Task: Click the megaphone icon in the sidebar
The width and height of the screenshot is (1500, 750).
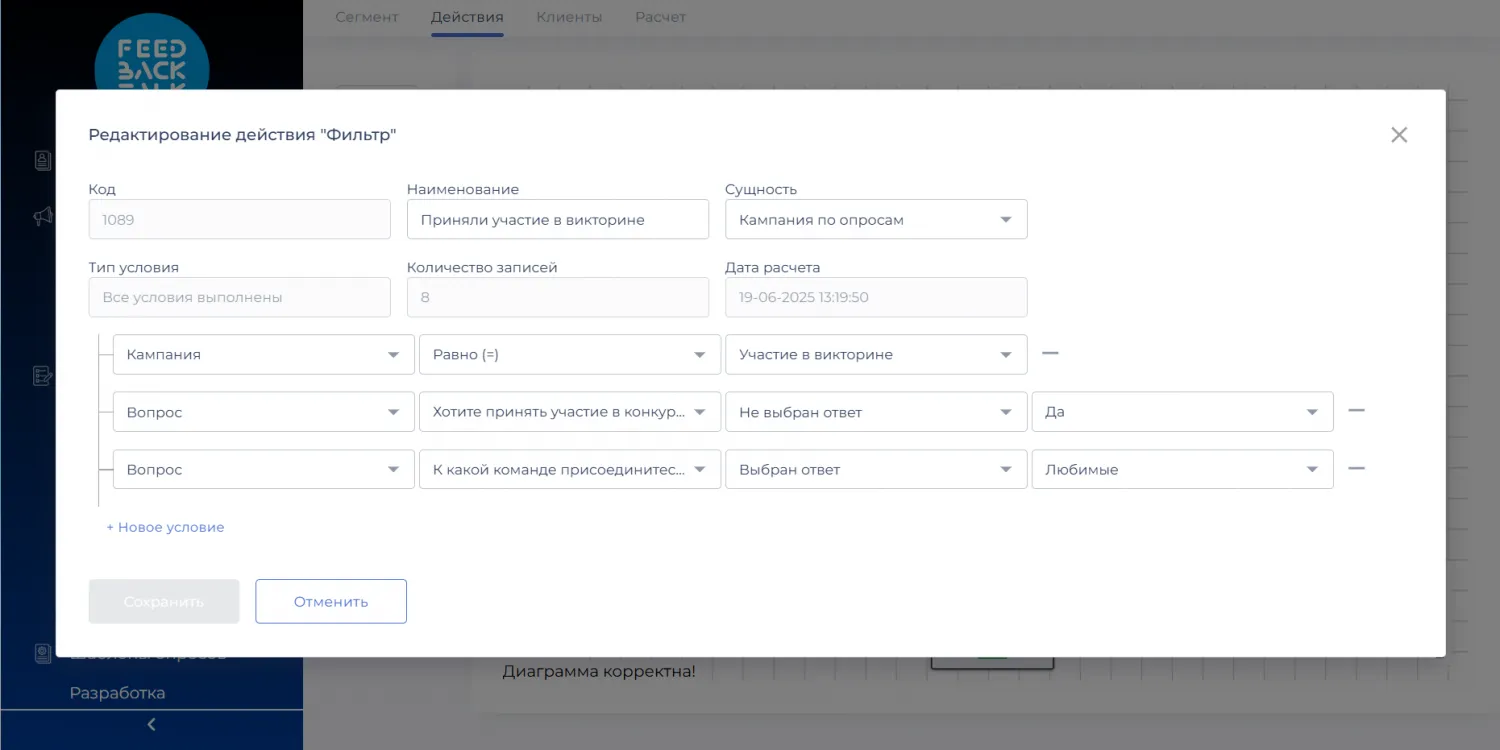Action: [43, 216]
